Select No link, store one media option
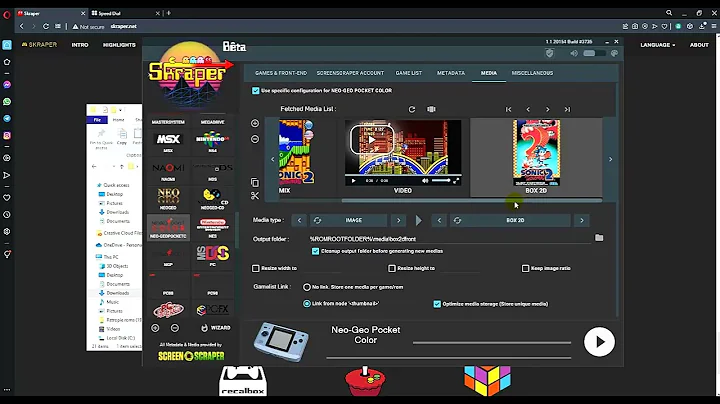 tap(307, 287)
